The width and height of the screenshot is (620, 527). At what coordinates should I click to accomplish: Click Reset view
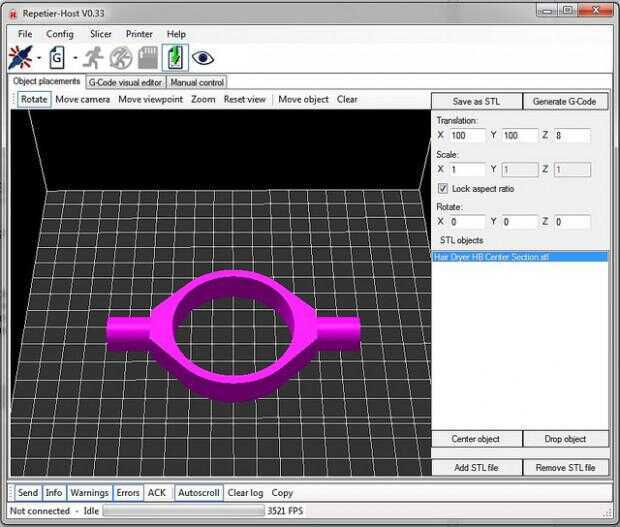245,99
